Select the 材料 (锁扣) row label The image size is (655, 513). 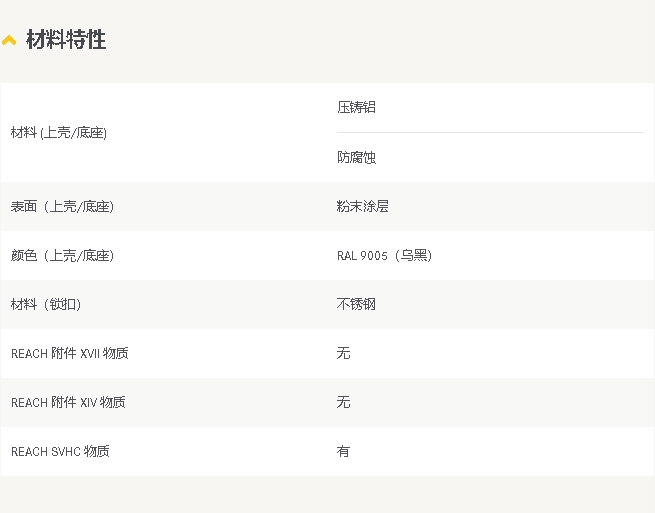tap(46, 304)
